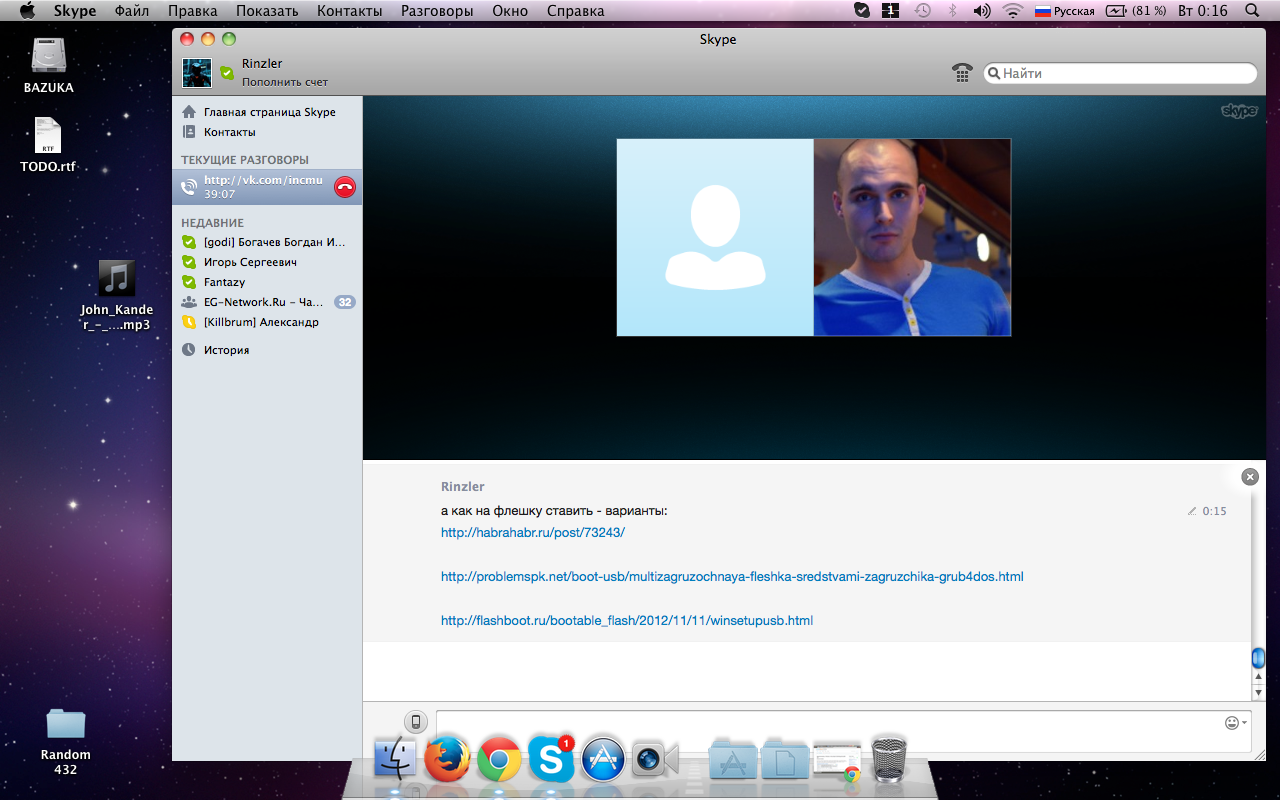Image resolution: width=1280 pixels, height=800 pixels.
Task: Open История in the sidebar
Action: (x=226, y=350)
